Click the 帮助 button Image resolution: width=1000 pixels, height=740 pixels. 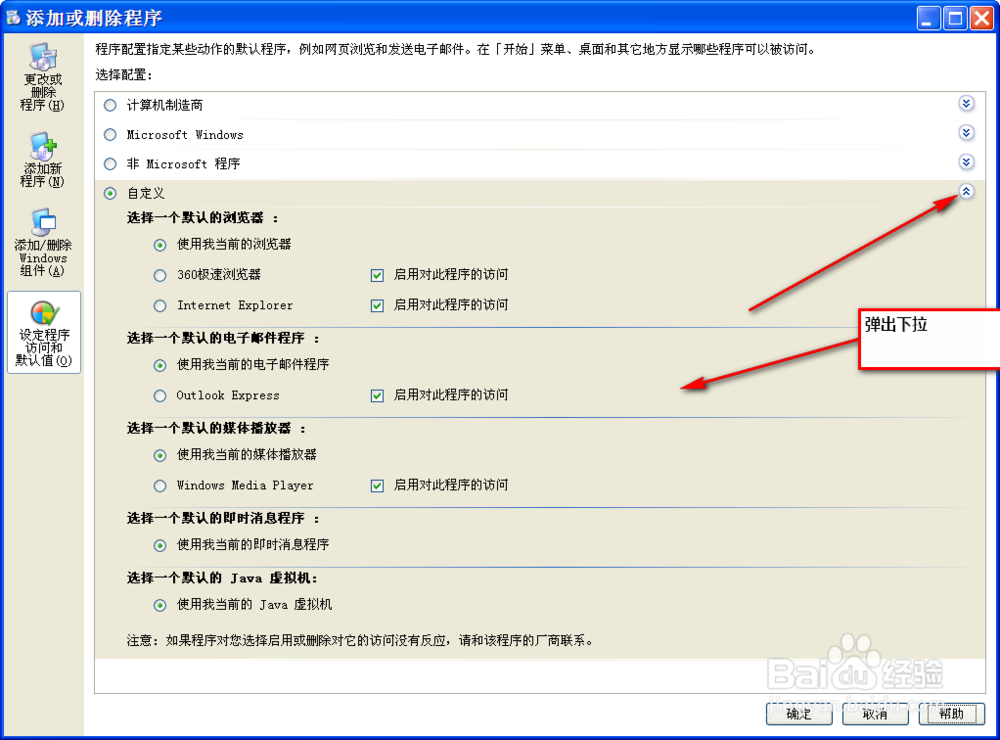coord(952,714)
